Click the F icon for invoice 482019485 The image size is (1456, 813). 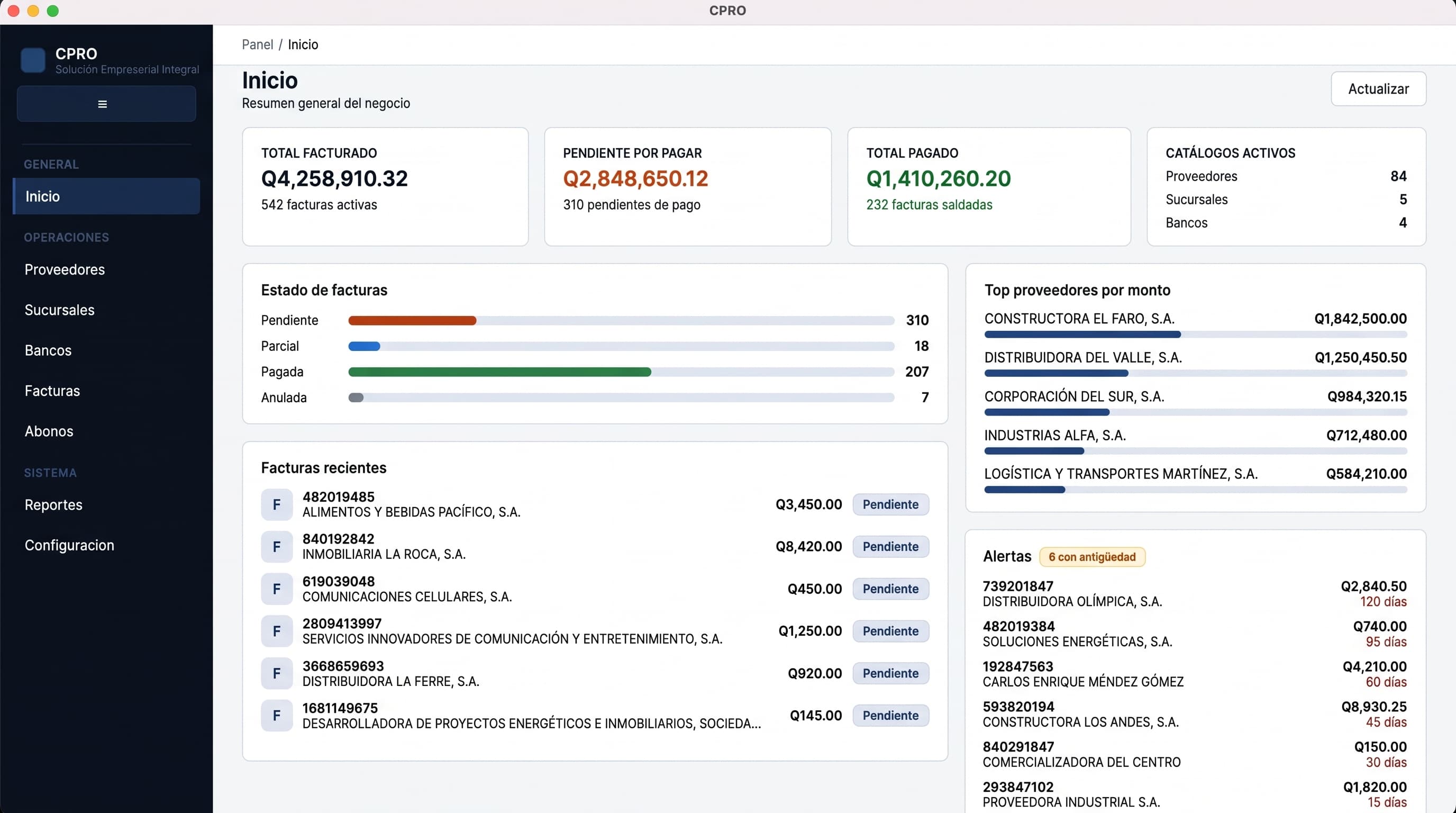pos(276,504)
